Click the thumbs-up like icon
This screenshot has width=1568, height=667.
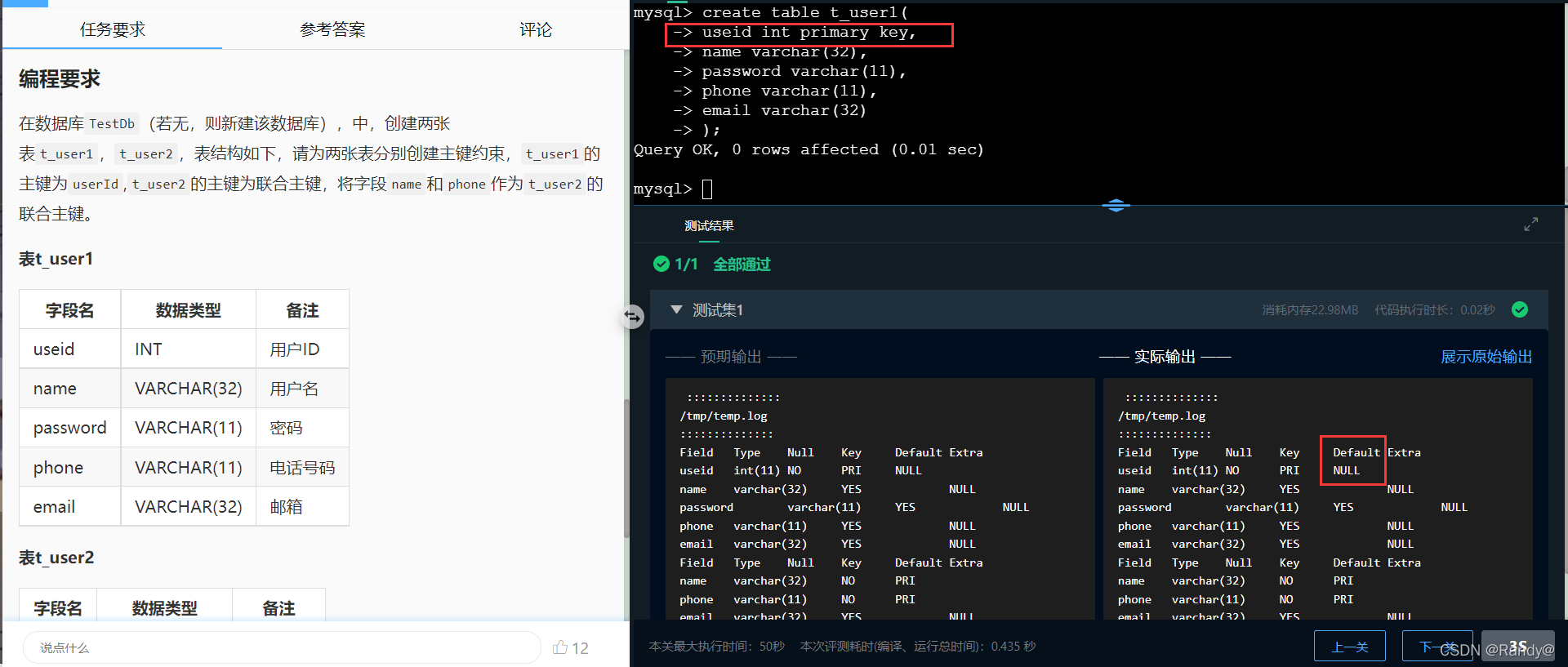point(560,647)
